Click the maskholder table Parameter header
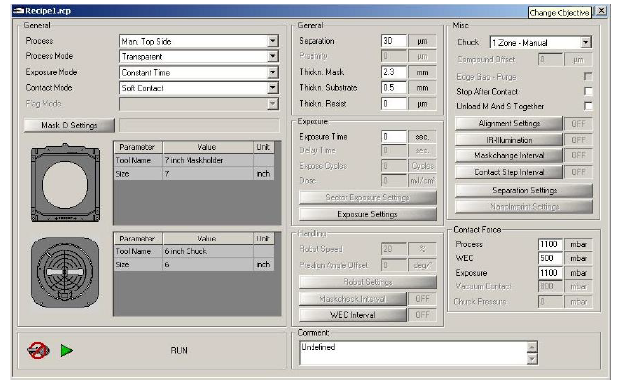Viewport: 624px width, 385px height. point(138,147)
